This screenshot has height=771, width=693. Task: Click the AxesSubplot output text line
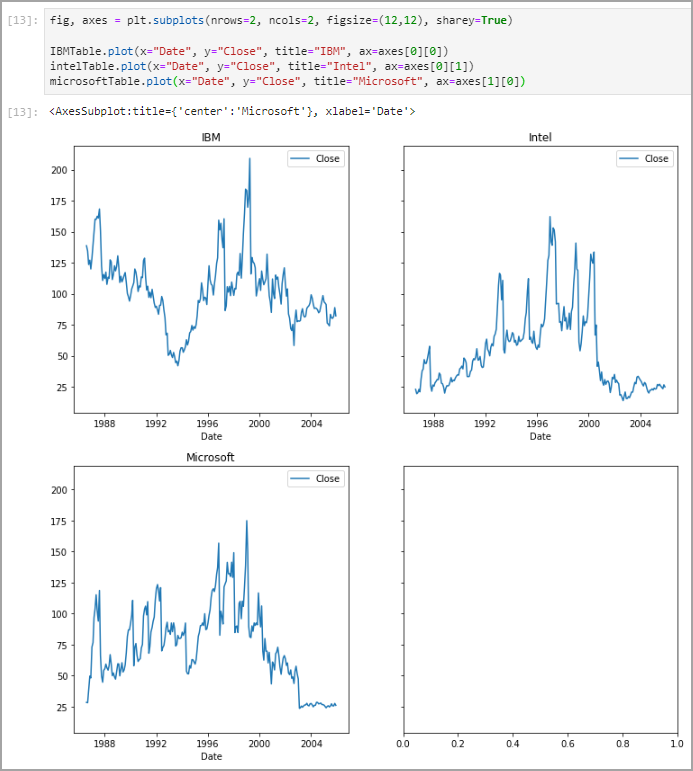(232, 112)
